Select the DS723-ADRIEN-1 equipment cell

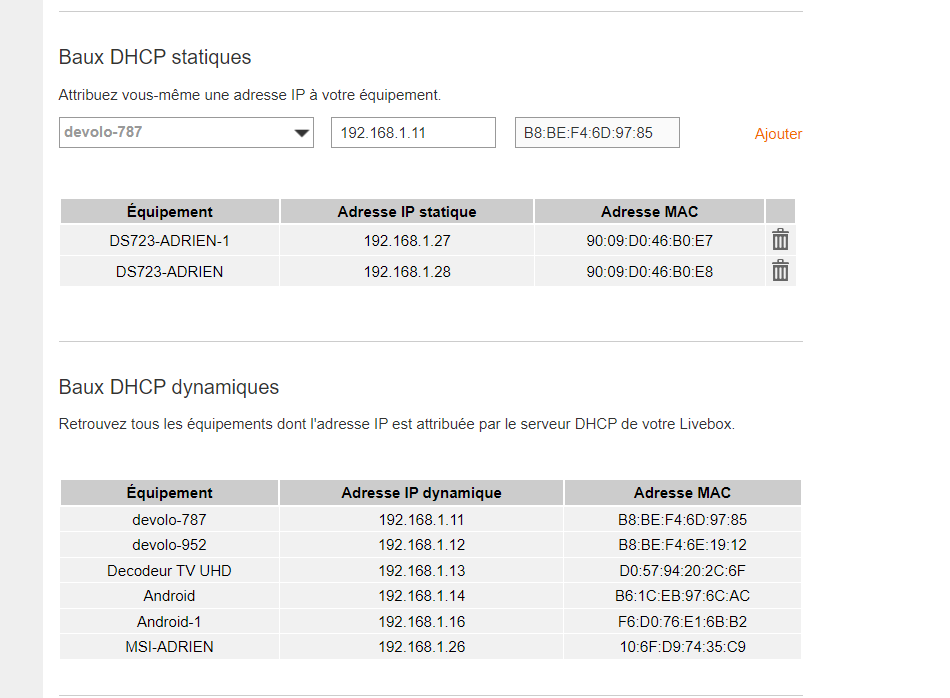pyautogui.click(x=170, y=240)
